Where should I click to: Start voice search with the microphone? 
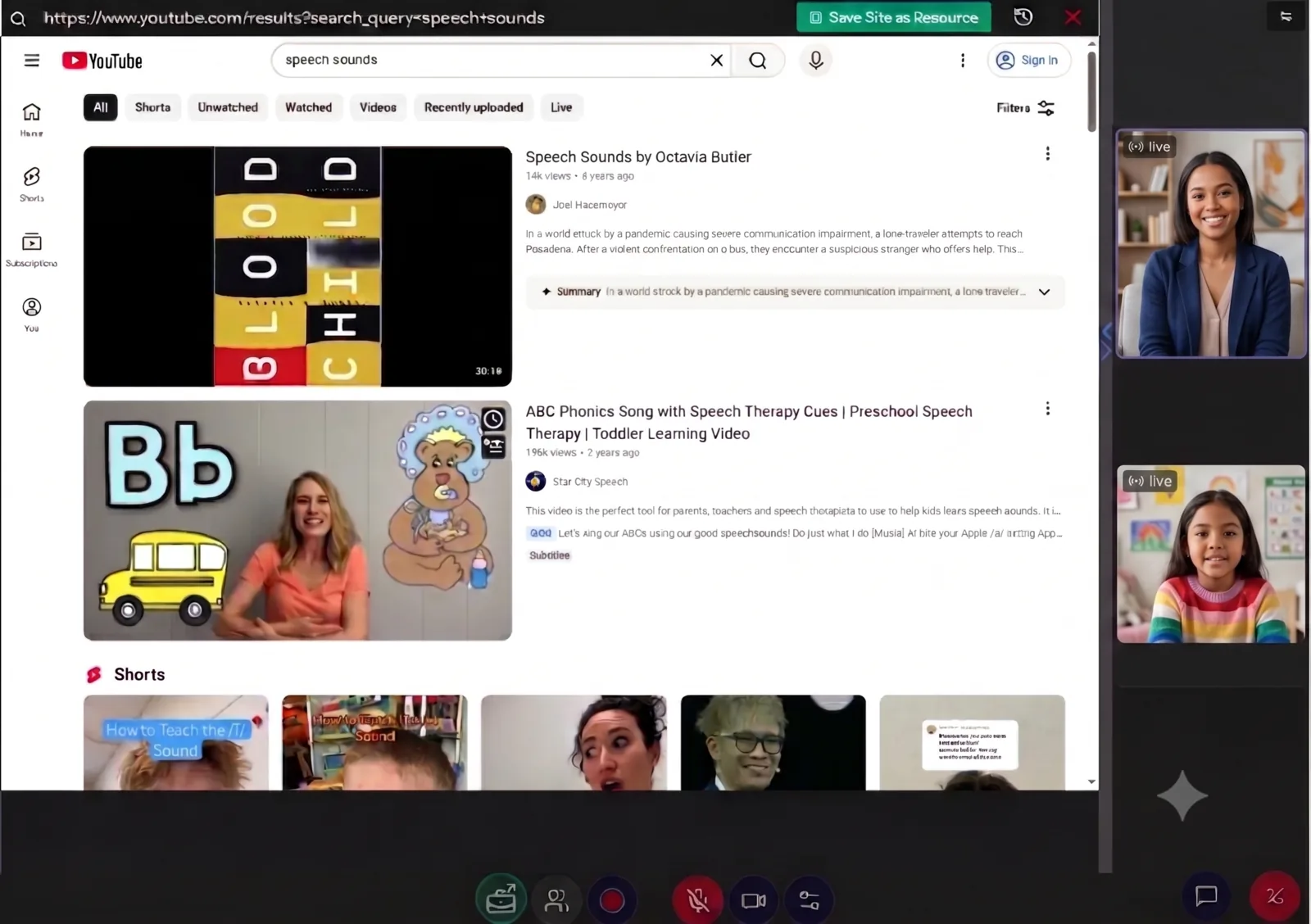[816, 60]
